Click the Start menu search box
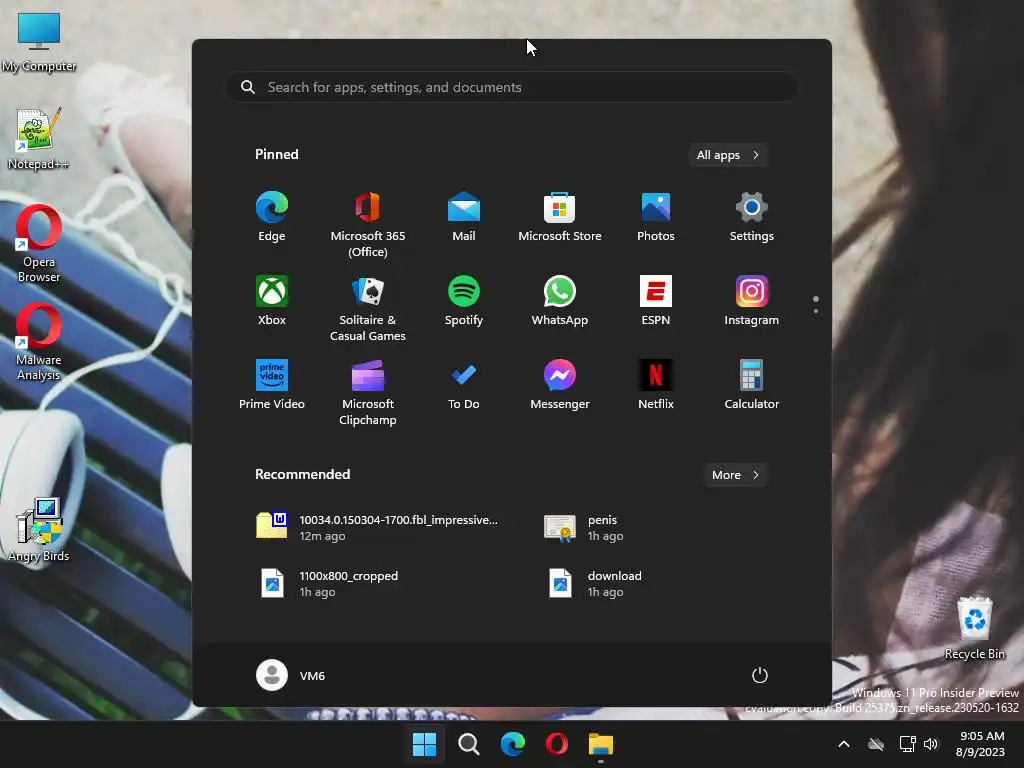The width and height of the screenshot is (1024, 768). click(x=512, y=87)
